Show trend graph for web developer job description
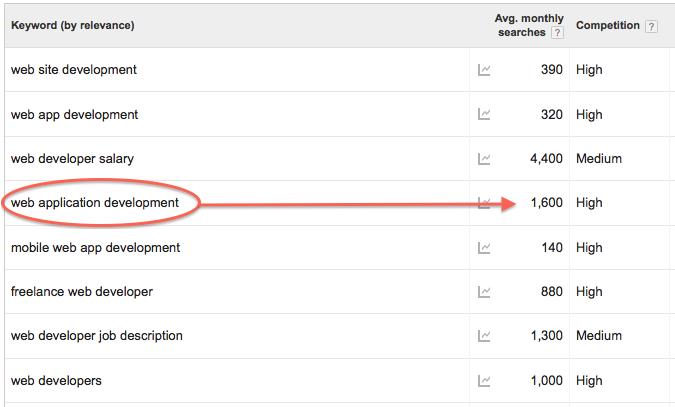Image resolution: width=675 pixels, height=407 pixels. point(484,336)
